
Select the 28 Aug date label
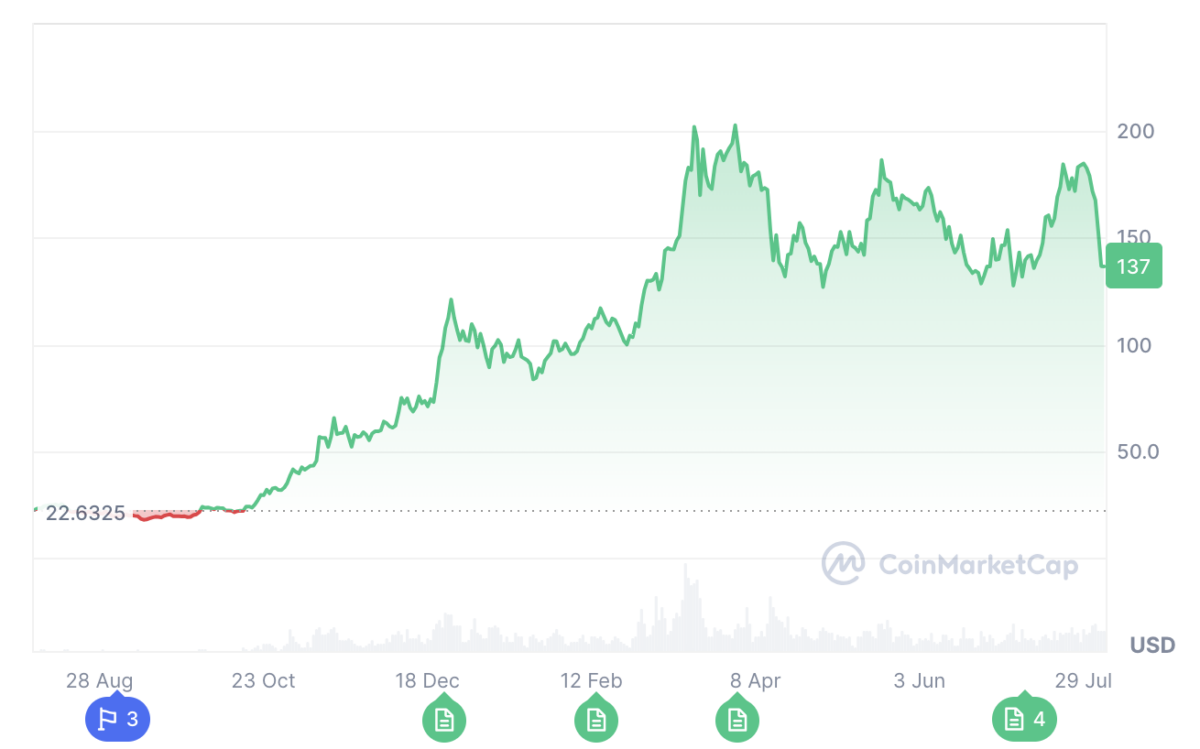pyautogui.click(x=99, y=681)
